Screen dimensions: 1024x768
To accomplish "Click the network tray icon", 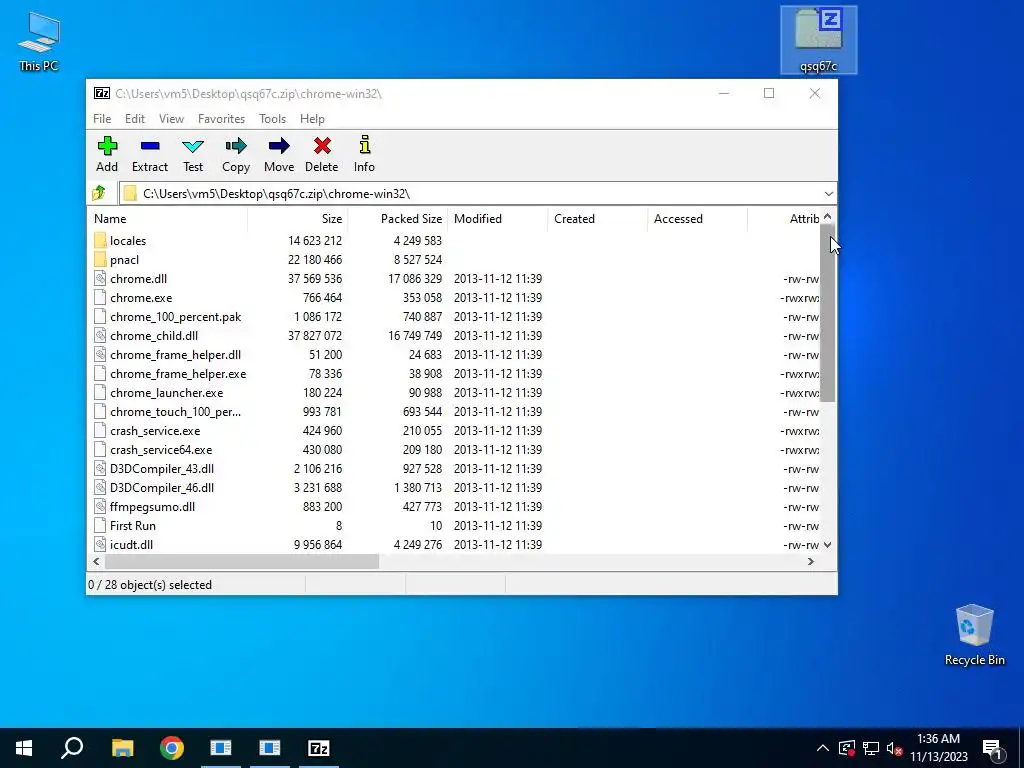I will click(x=871, y=748).
